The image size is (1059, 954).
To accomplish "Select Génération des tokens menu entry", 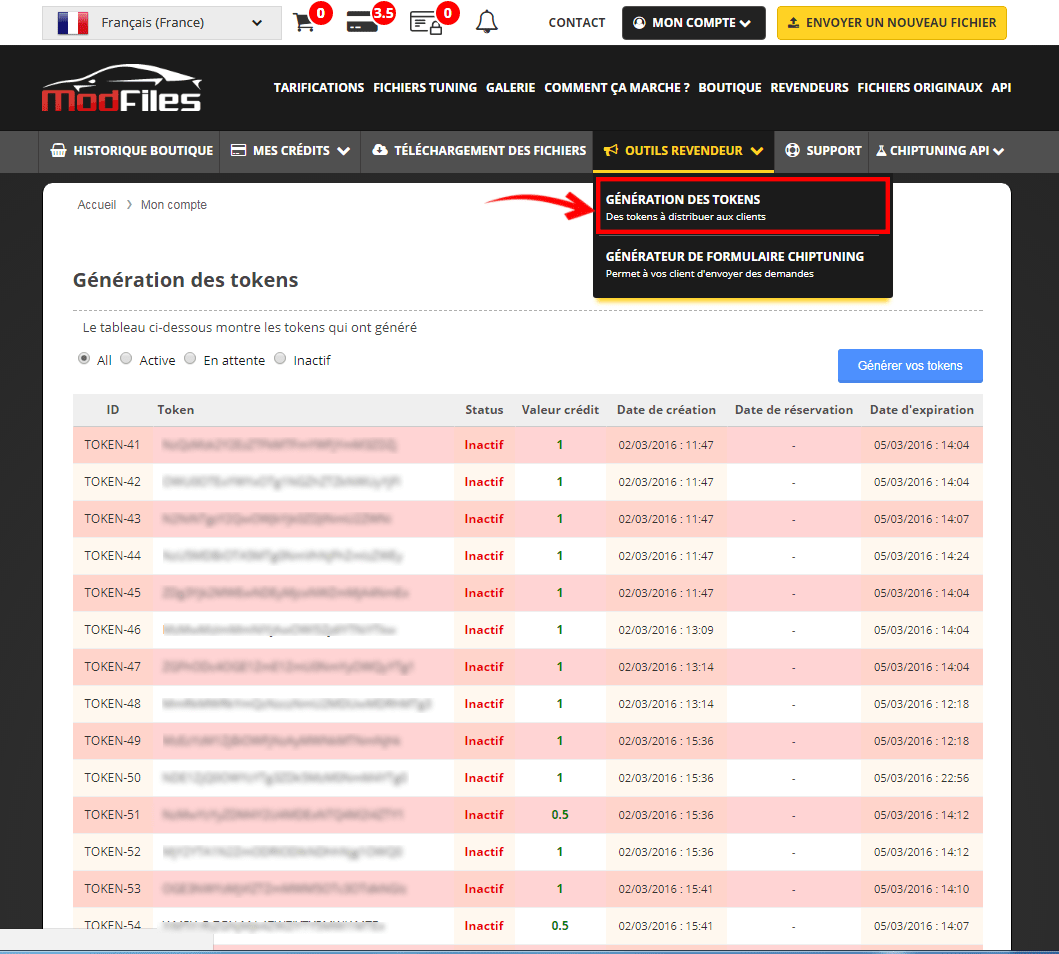I will (740, 207).
